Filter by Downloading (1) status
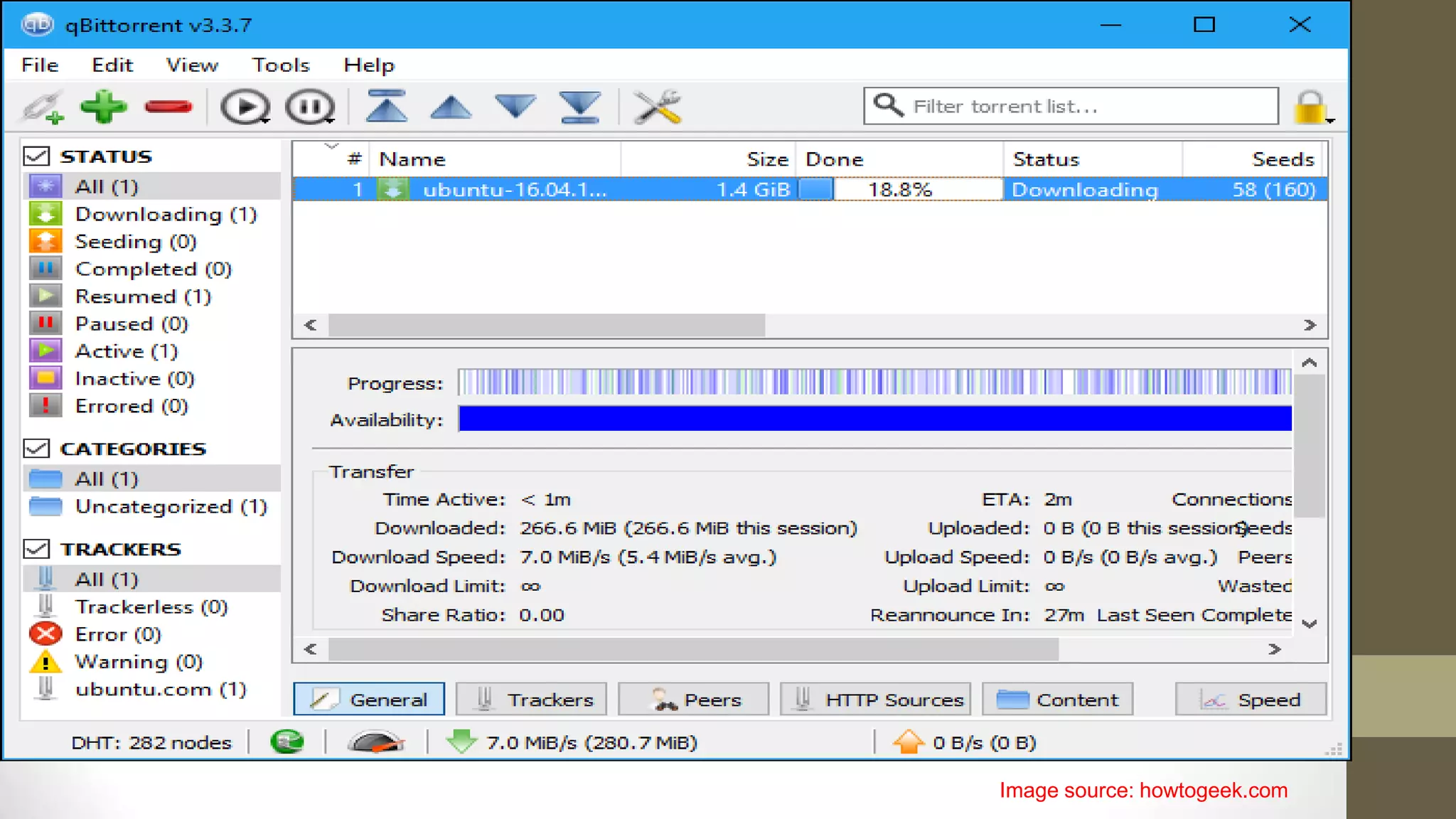 tap(152, 214)
